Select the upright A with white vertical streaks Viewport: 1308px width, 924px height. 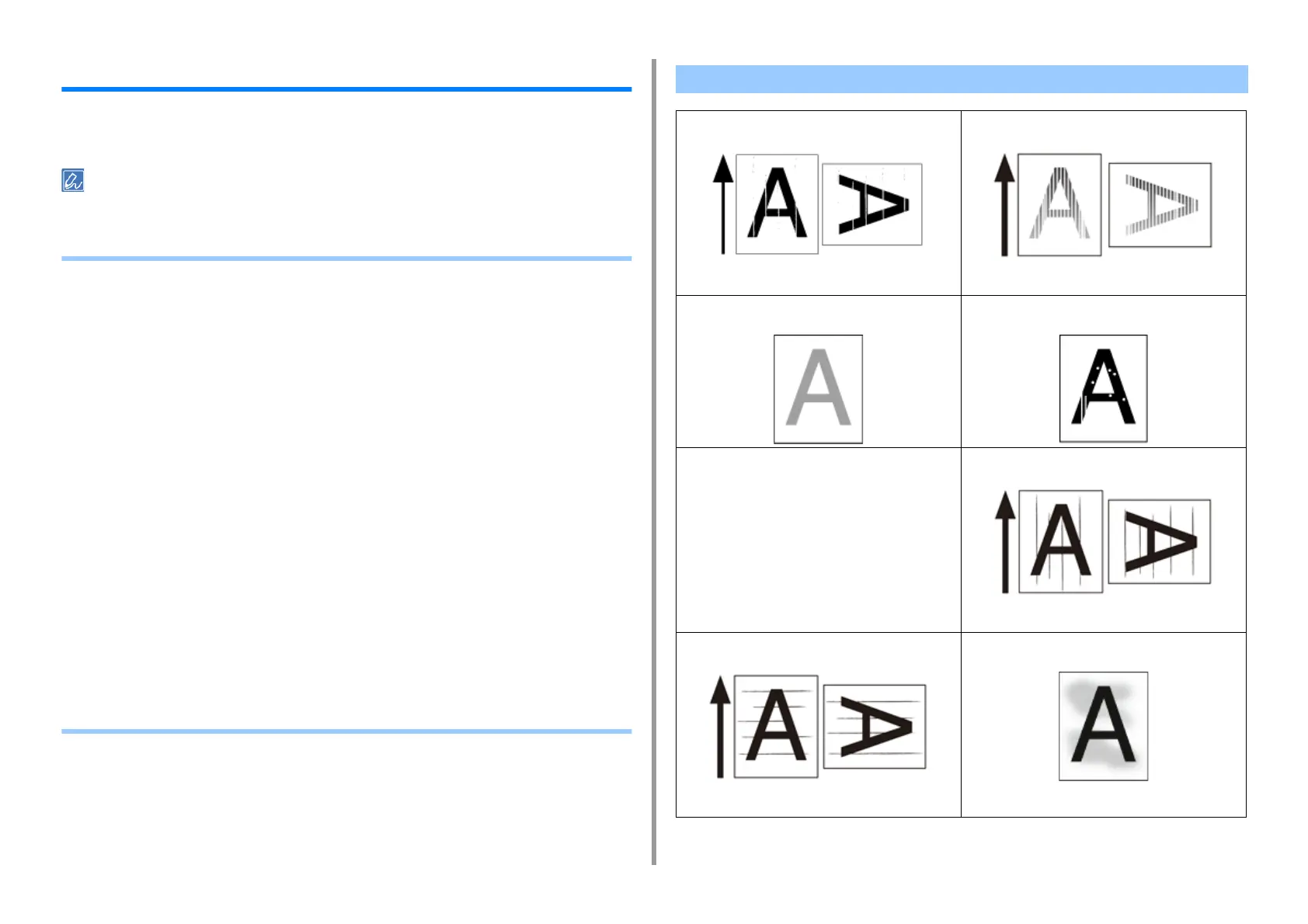pos(777,204)
